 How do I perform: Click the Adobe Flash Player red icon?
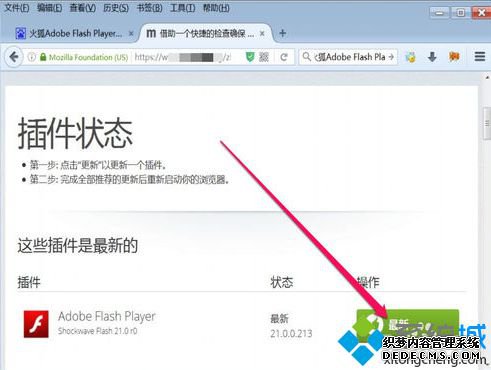(x=36, y=324)
